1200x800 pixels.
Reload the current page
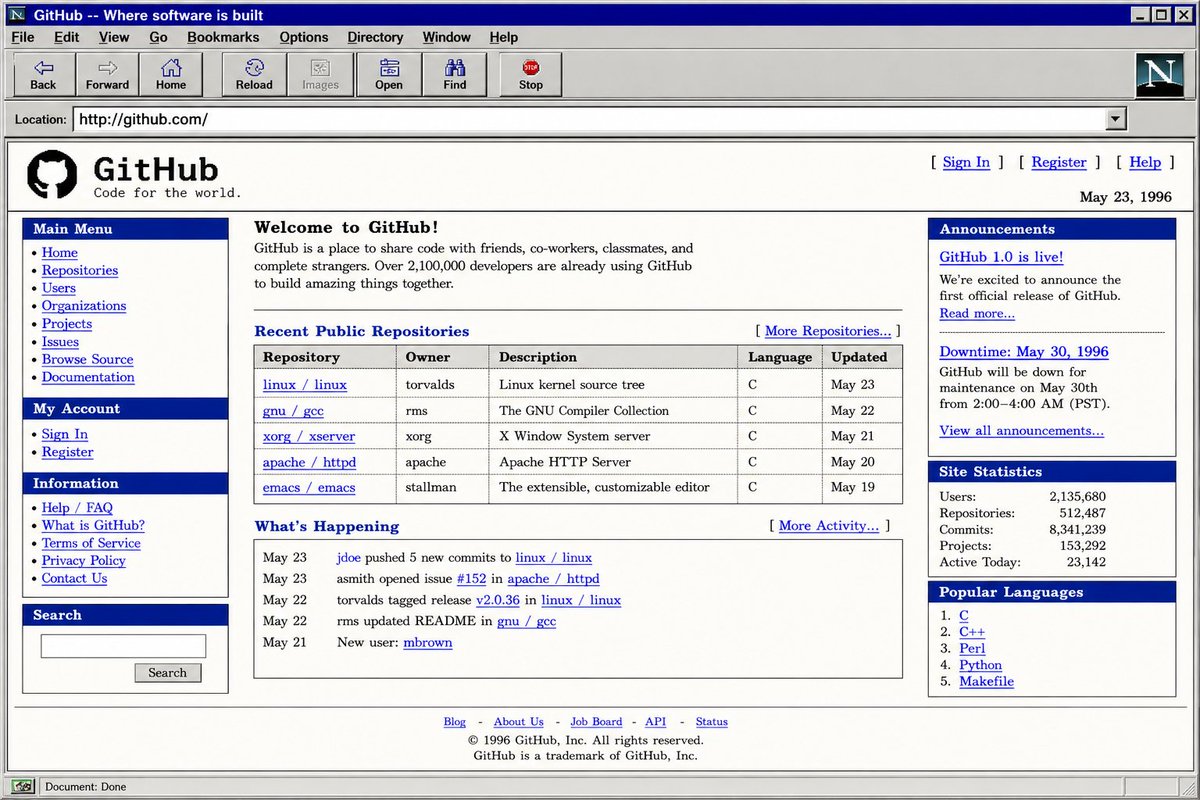coord(254,74)
